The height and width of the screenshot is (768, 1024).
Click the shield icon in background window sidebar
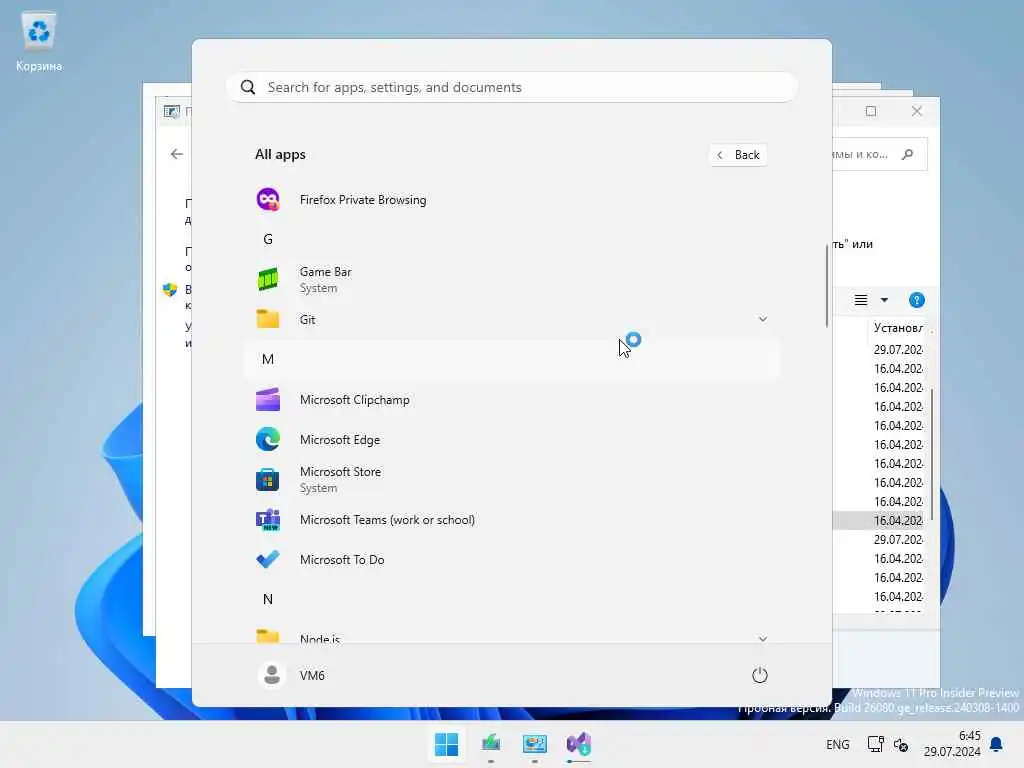pyautogui.click(x=170, y=289)
